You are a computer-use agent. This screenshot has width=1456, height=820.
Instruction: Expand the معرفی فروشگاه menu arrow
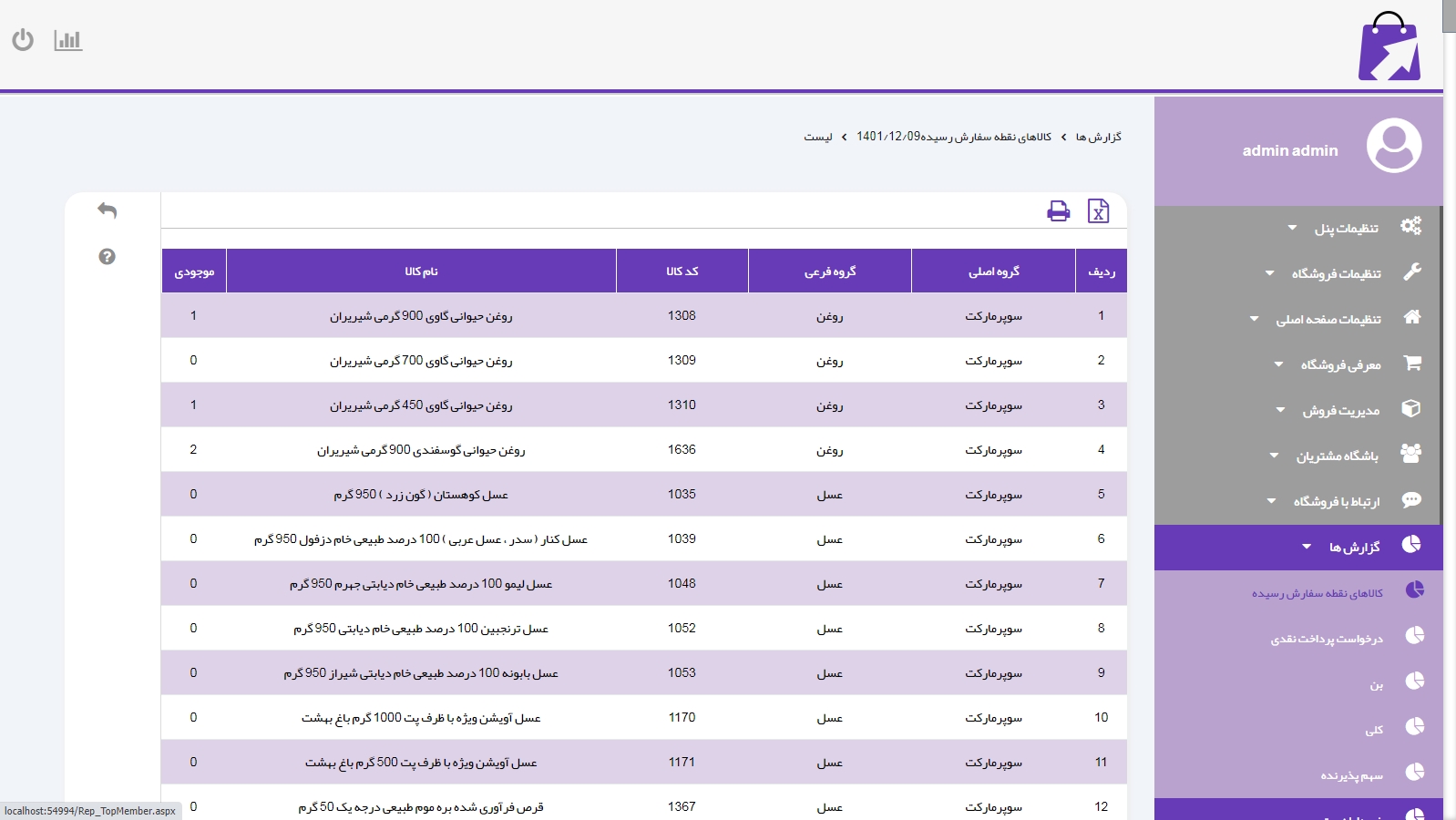1279,364
